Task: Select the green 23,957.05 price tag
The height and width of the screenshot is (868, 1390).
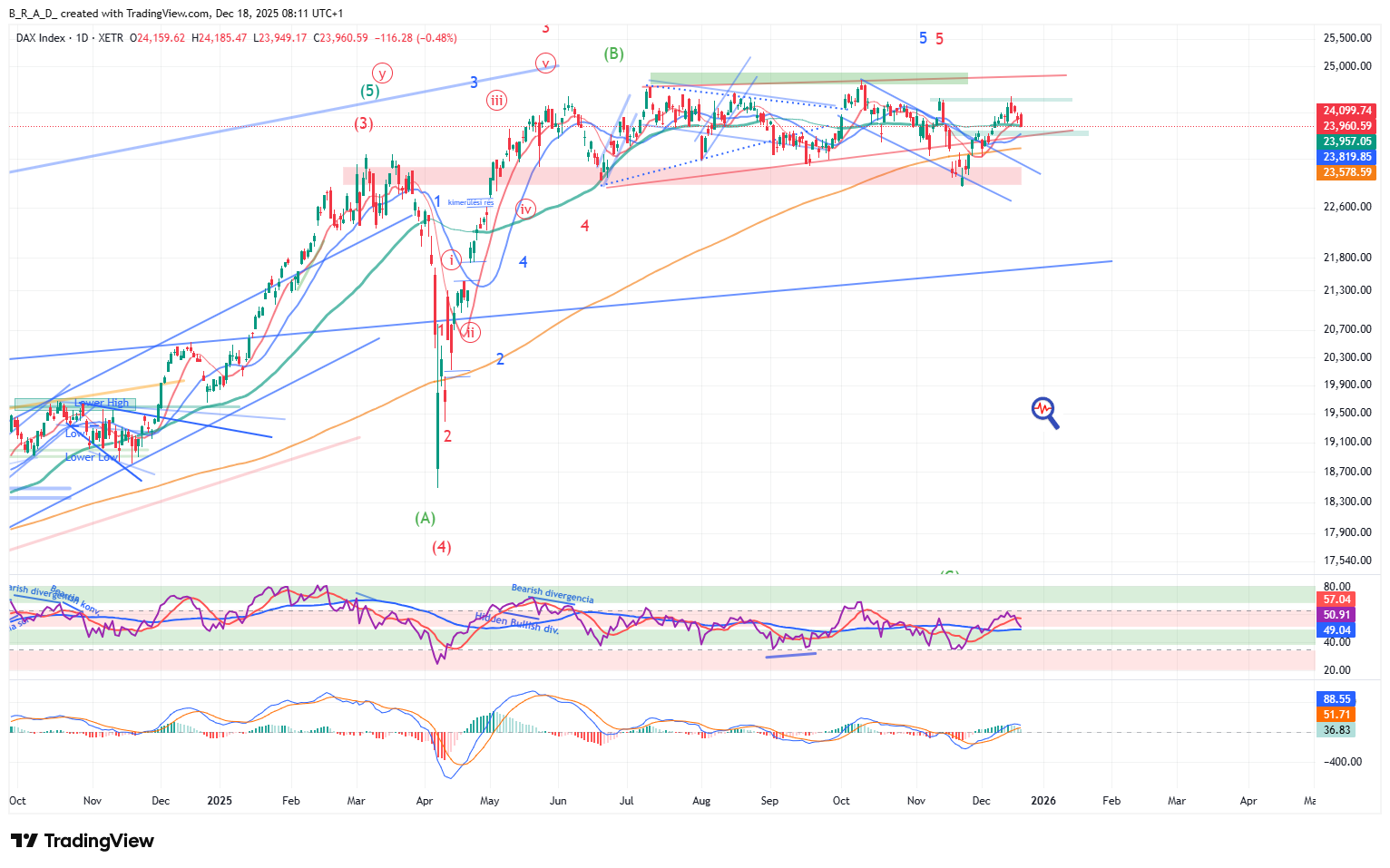Action: coord(1346,141)
